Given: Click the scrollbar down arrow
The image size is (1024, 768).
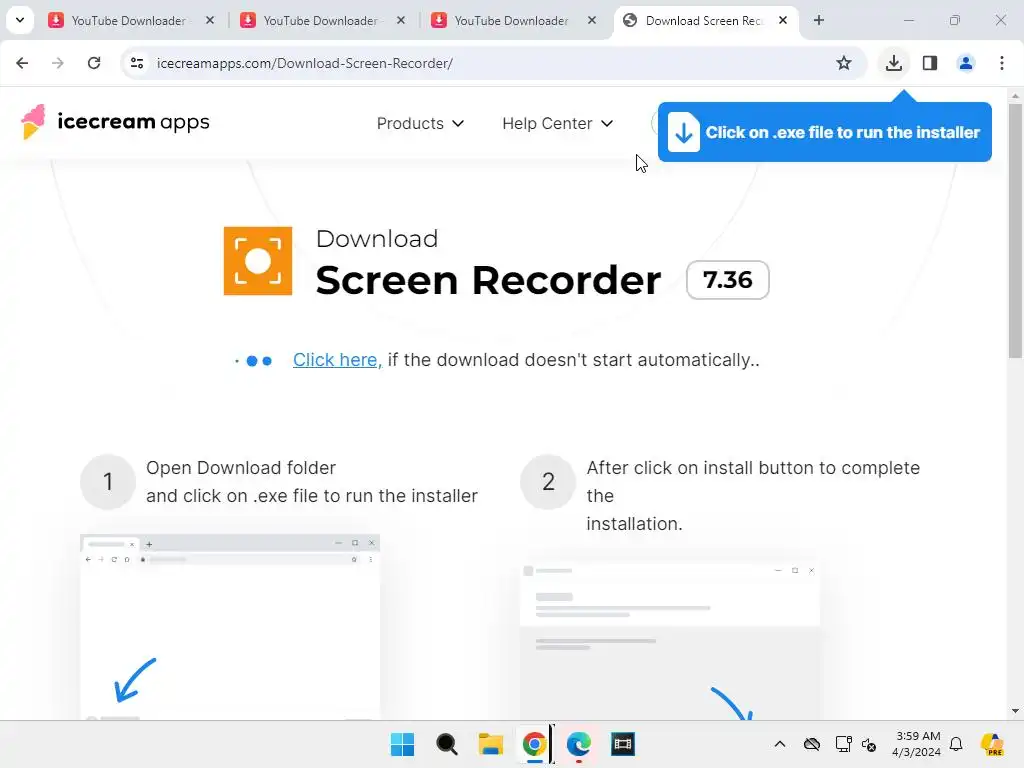Looking at the screenshot, I should coord(1014,711).
